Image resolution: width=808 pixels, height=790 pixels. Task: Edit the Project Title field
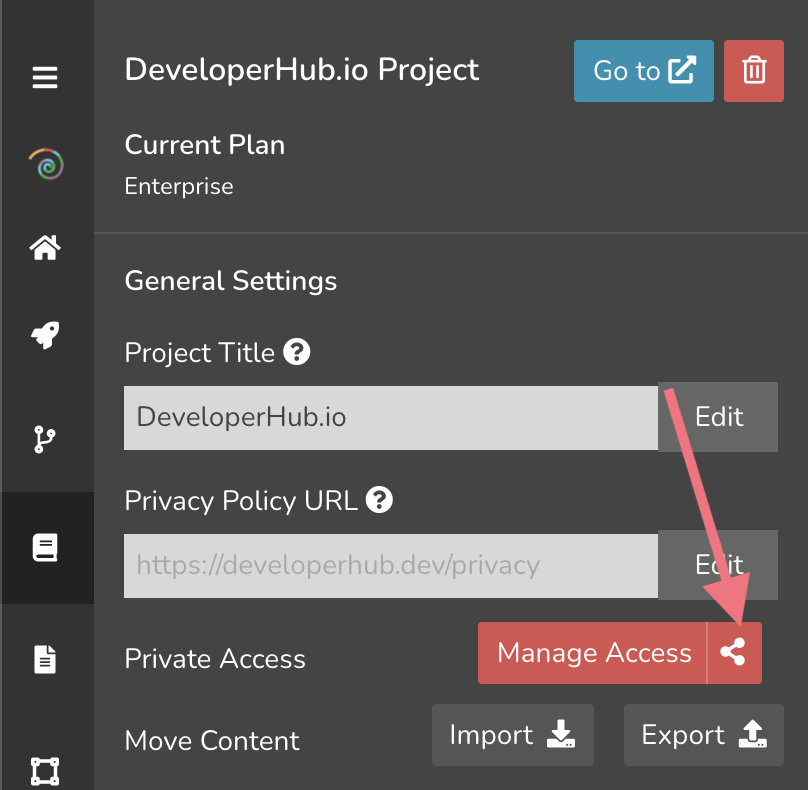pos(718,416)
